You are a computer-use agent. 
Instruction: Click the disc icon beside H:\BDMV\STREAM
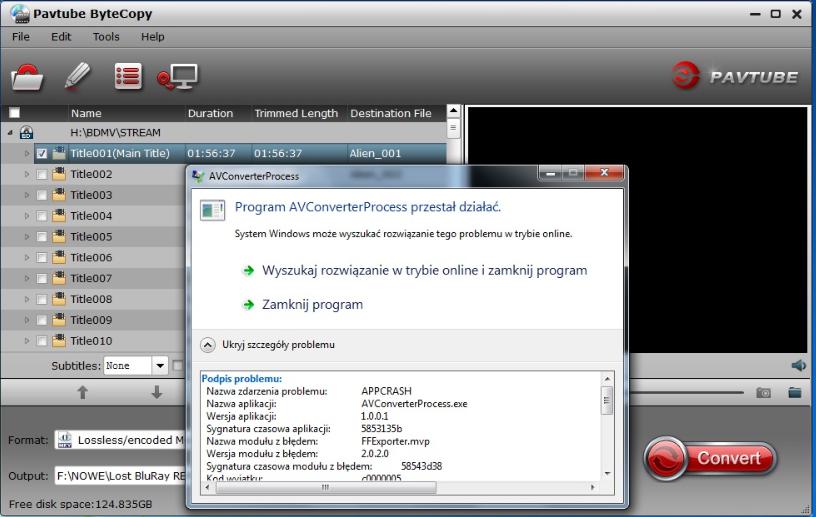[x=27, y=133]
